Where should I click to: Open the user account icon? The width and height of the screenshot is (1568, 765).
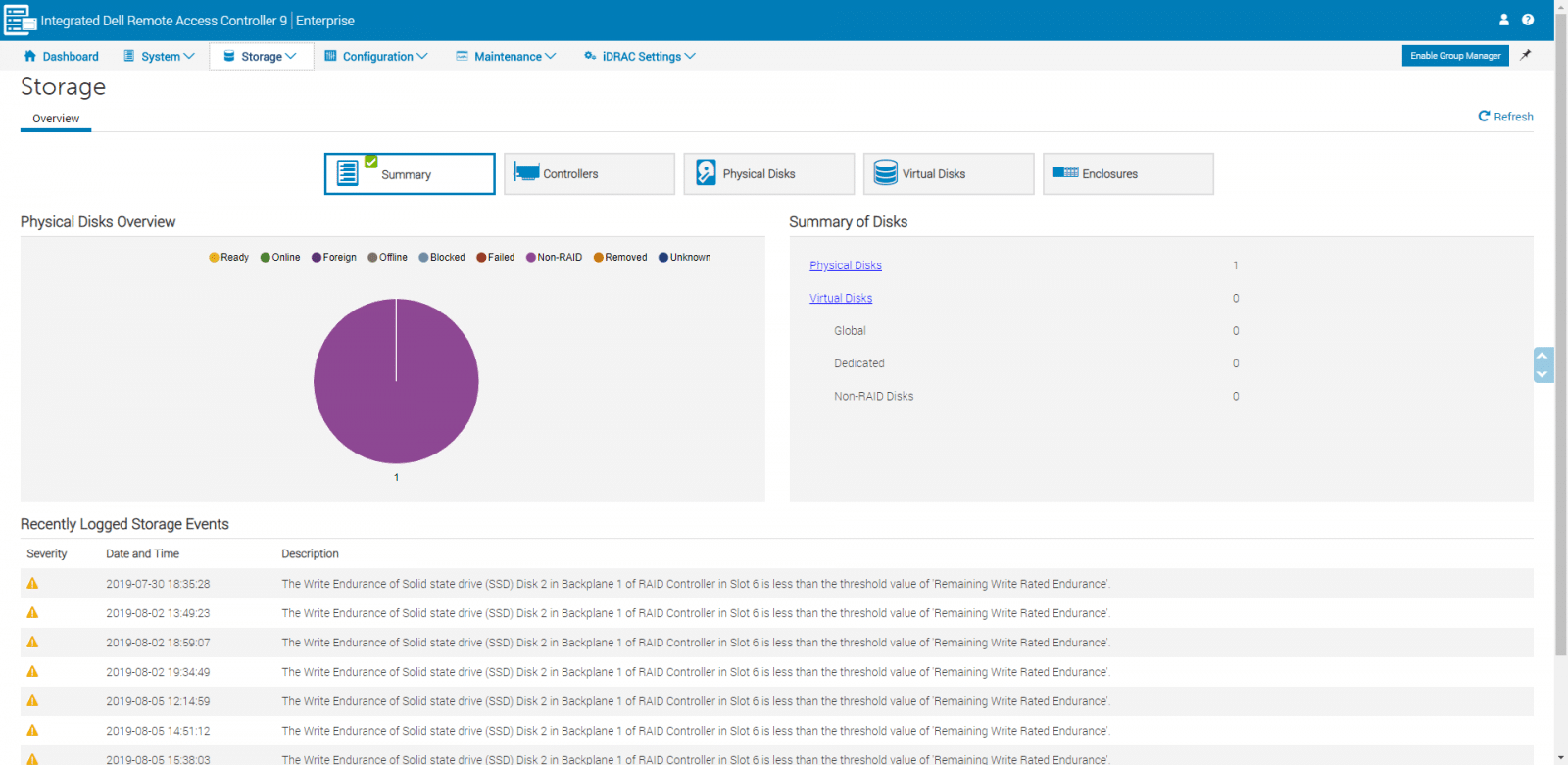[x=1504, y=20]
